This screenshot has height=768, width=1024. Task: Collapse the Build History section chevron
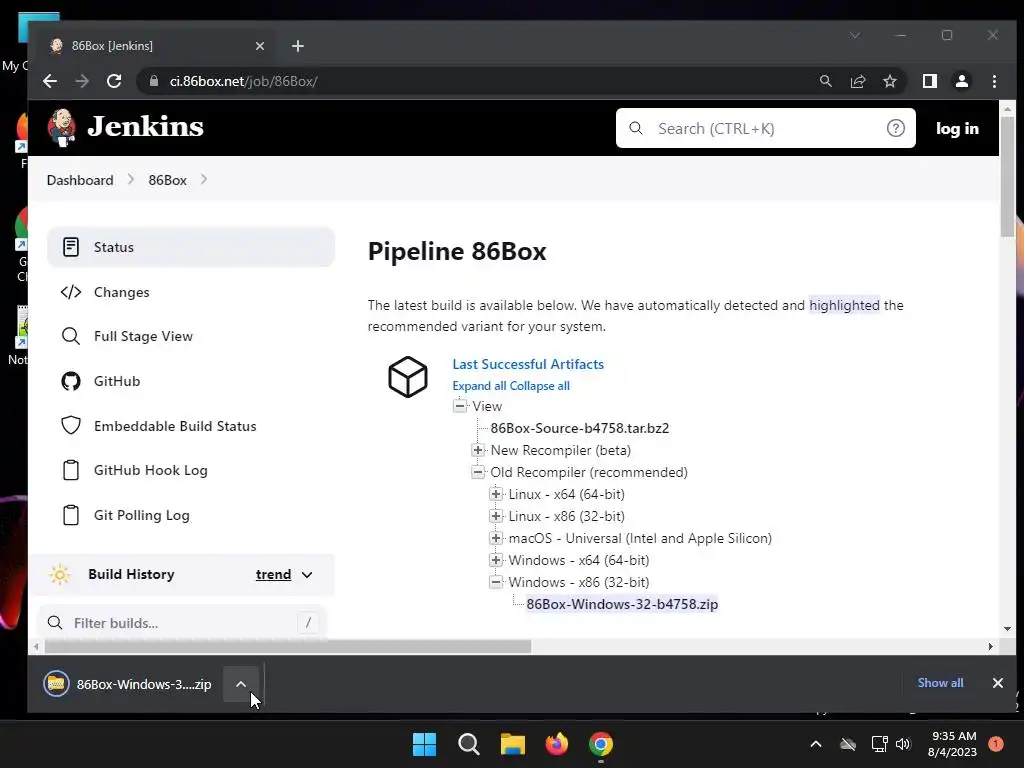coord(307,575)
